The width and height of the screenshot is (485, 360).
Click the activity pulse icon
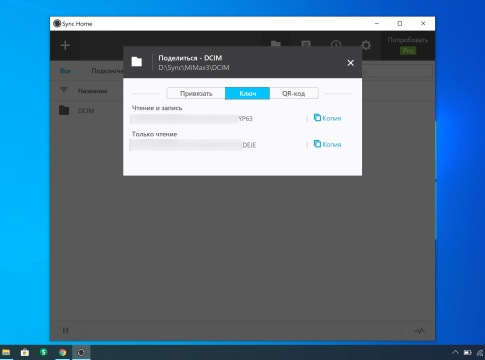[x=419, y=331]
